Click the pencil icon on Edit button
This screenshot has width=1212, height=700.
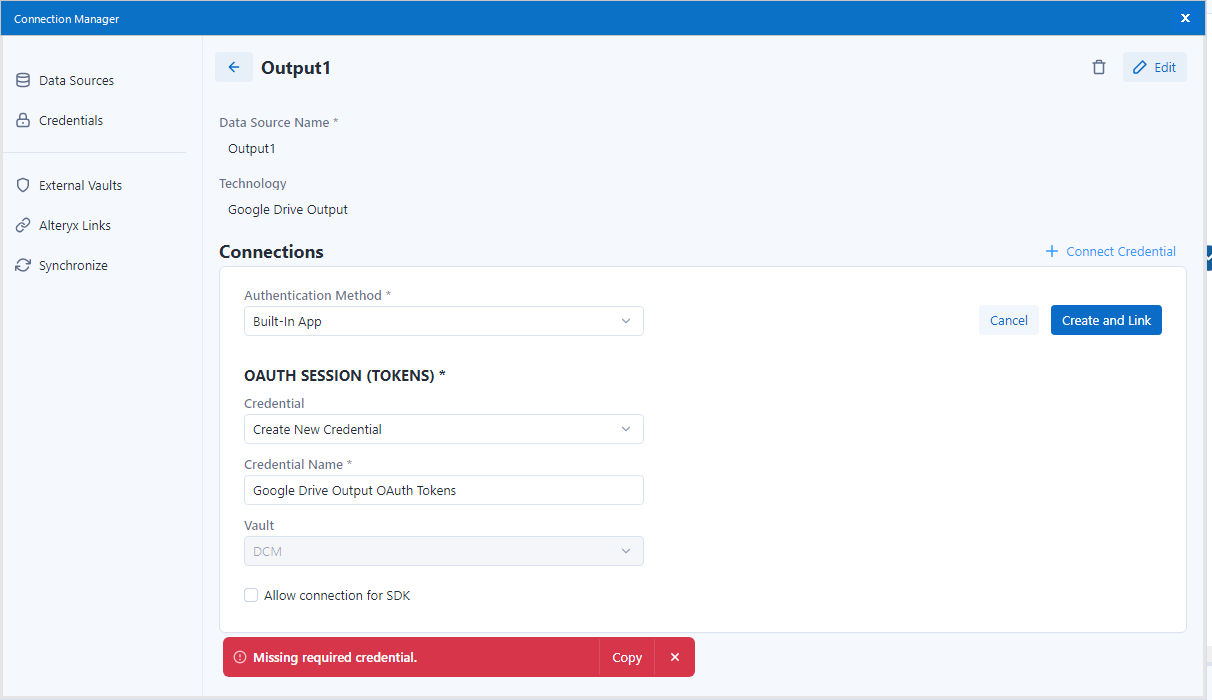[x=1141, y=67]
